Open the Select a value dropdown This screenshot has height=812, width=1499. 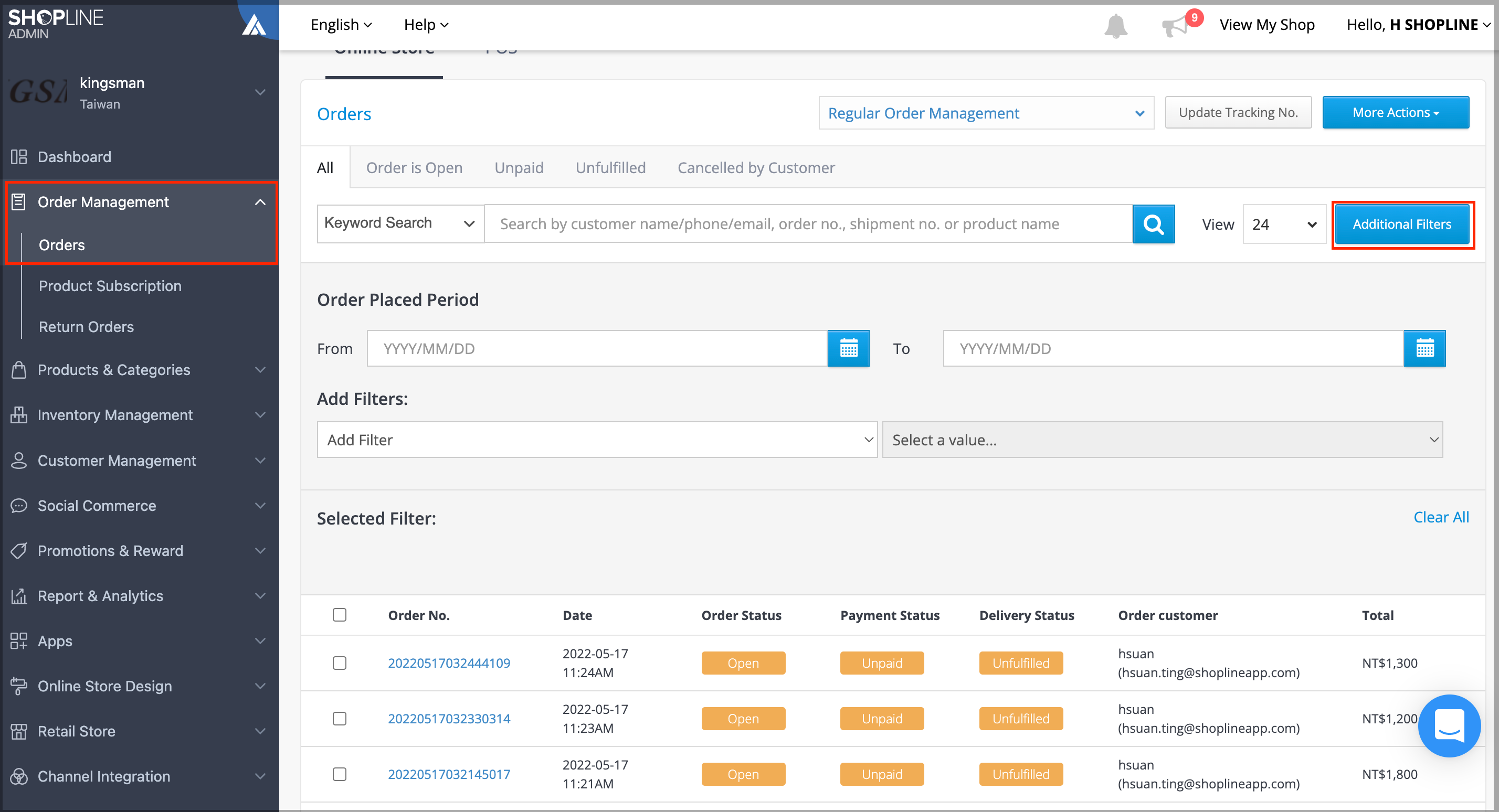pos(1162,440)
